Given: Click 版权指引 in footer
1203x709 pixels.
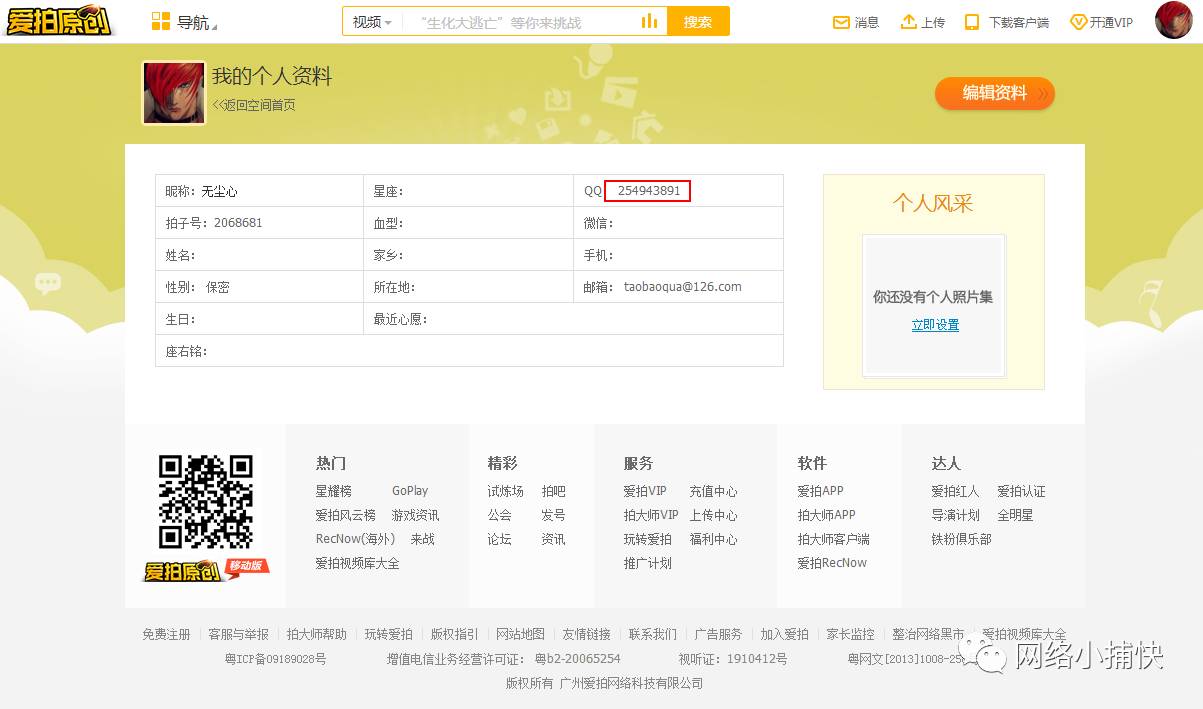Looking at the screenshot, I should point(454,634).
